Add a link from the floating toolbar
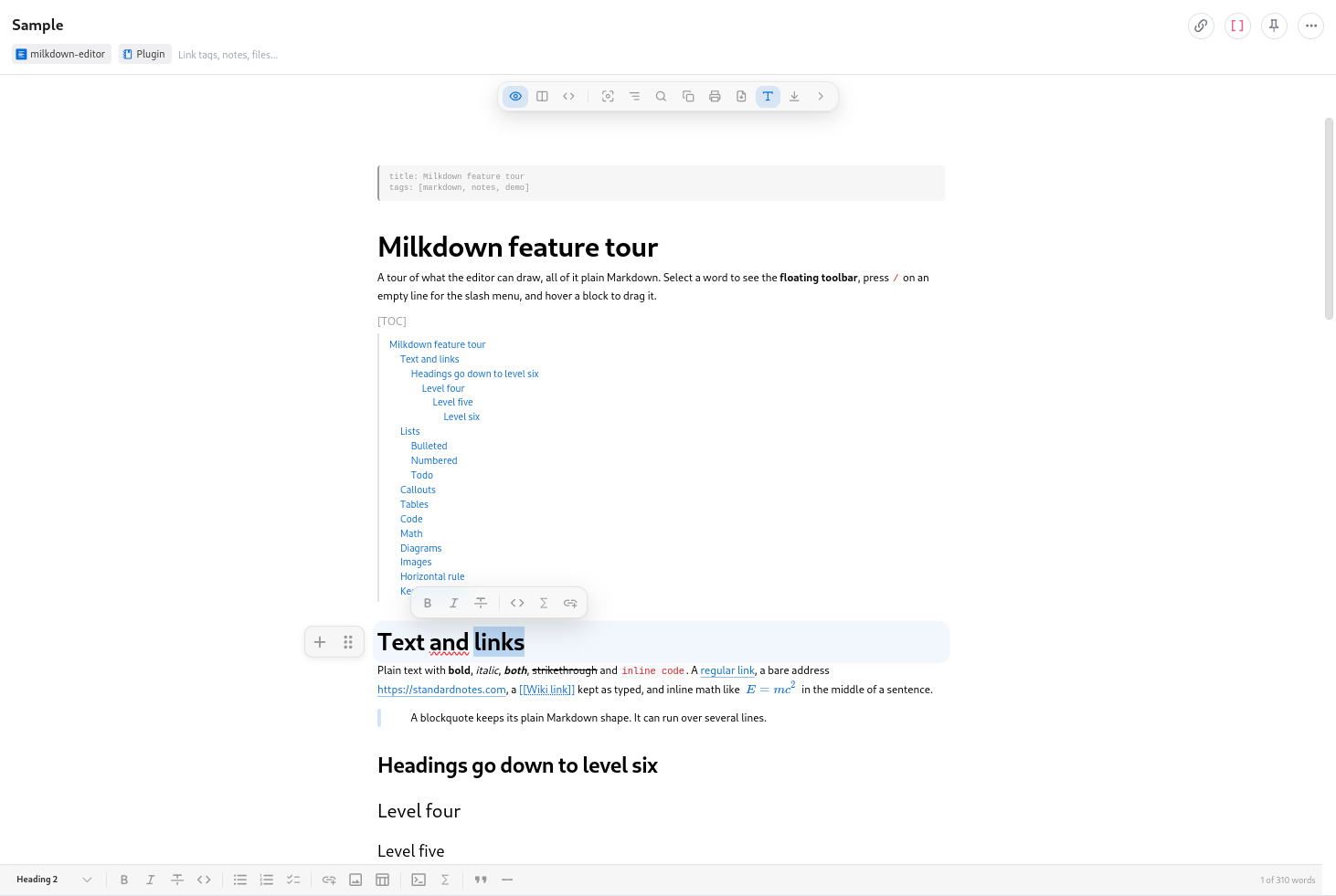This screenshot has width=1336, height=896. point(570,603)
